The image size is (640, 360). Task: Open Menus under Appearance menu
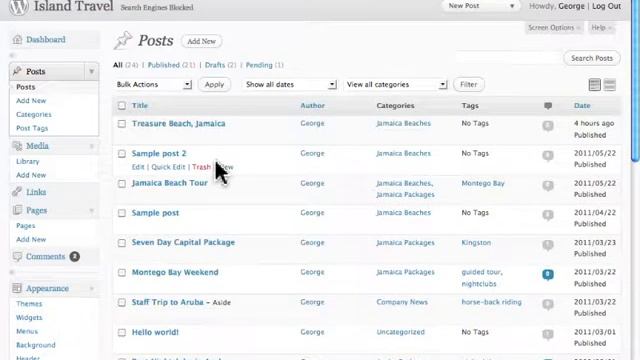point(27,331)
